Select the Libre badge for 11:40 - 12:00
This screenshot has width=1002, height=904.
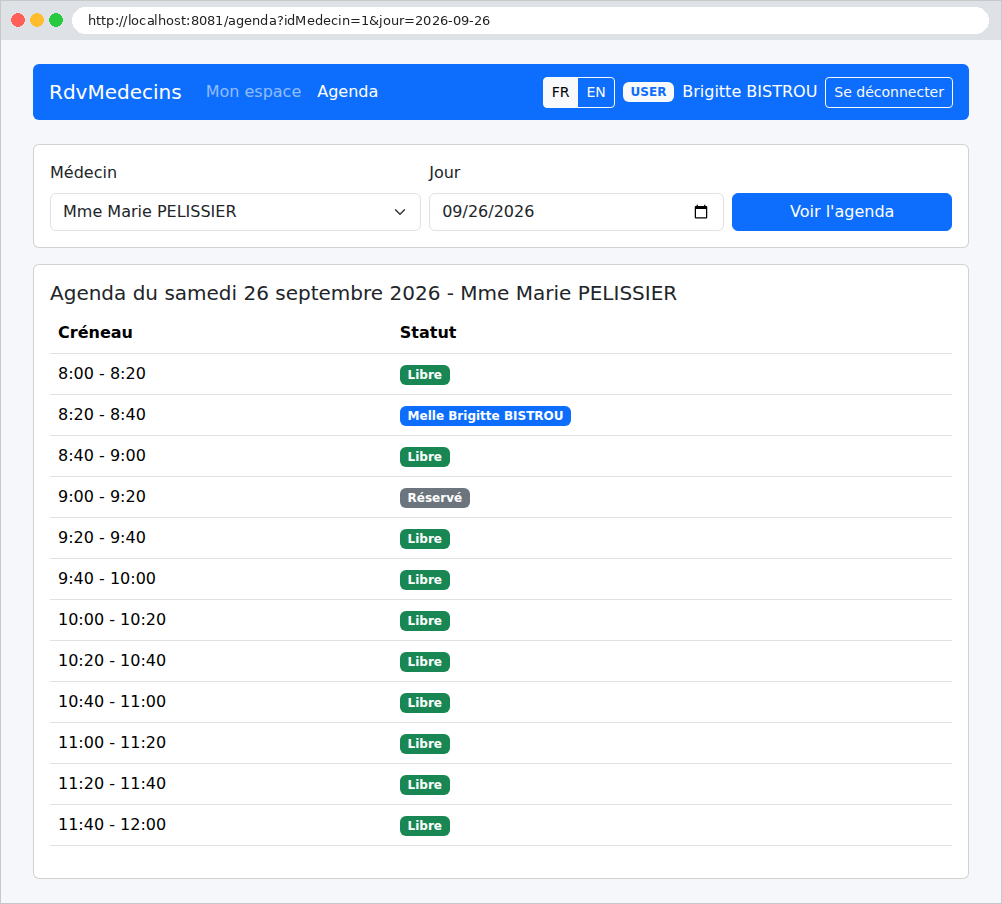coord(425,825)
